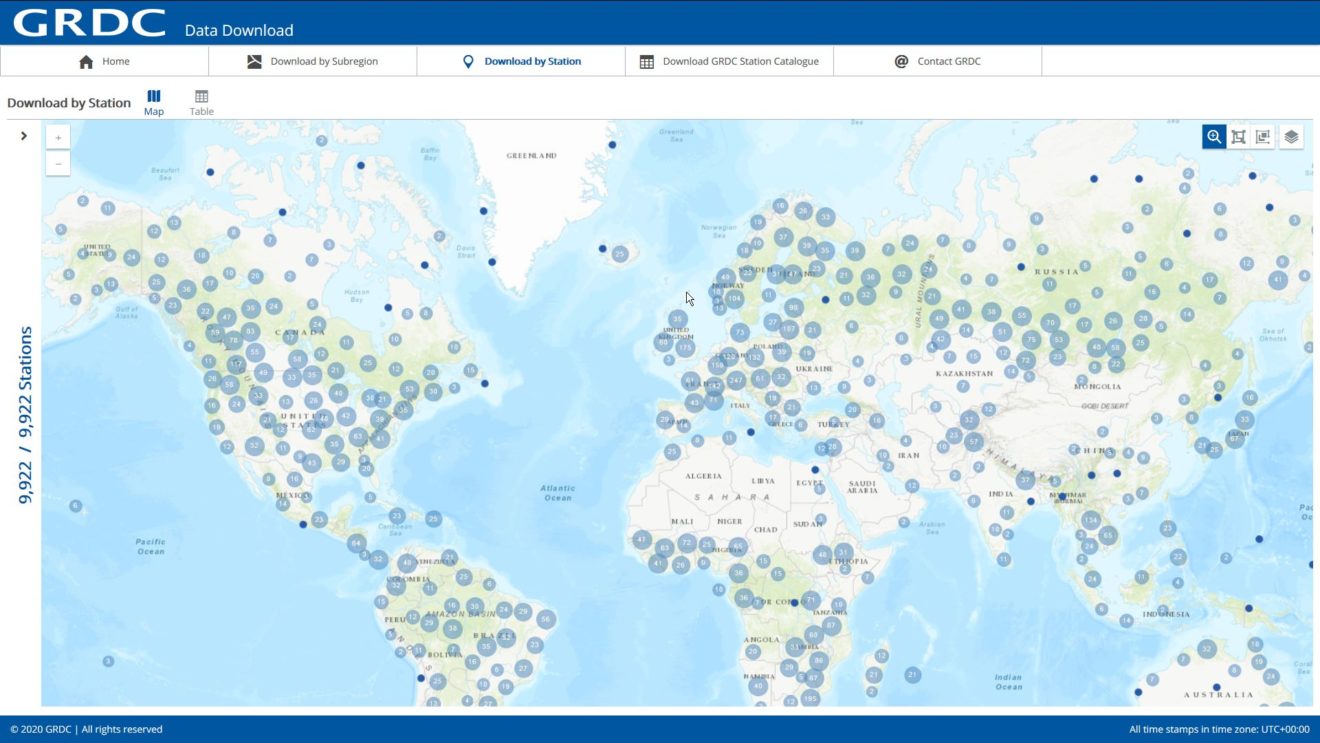Activate the zoom-in magnifier map tool
The width and height of the screenshot is (1320, 743).
tap(1214, 137)
